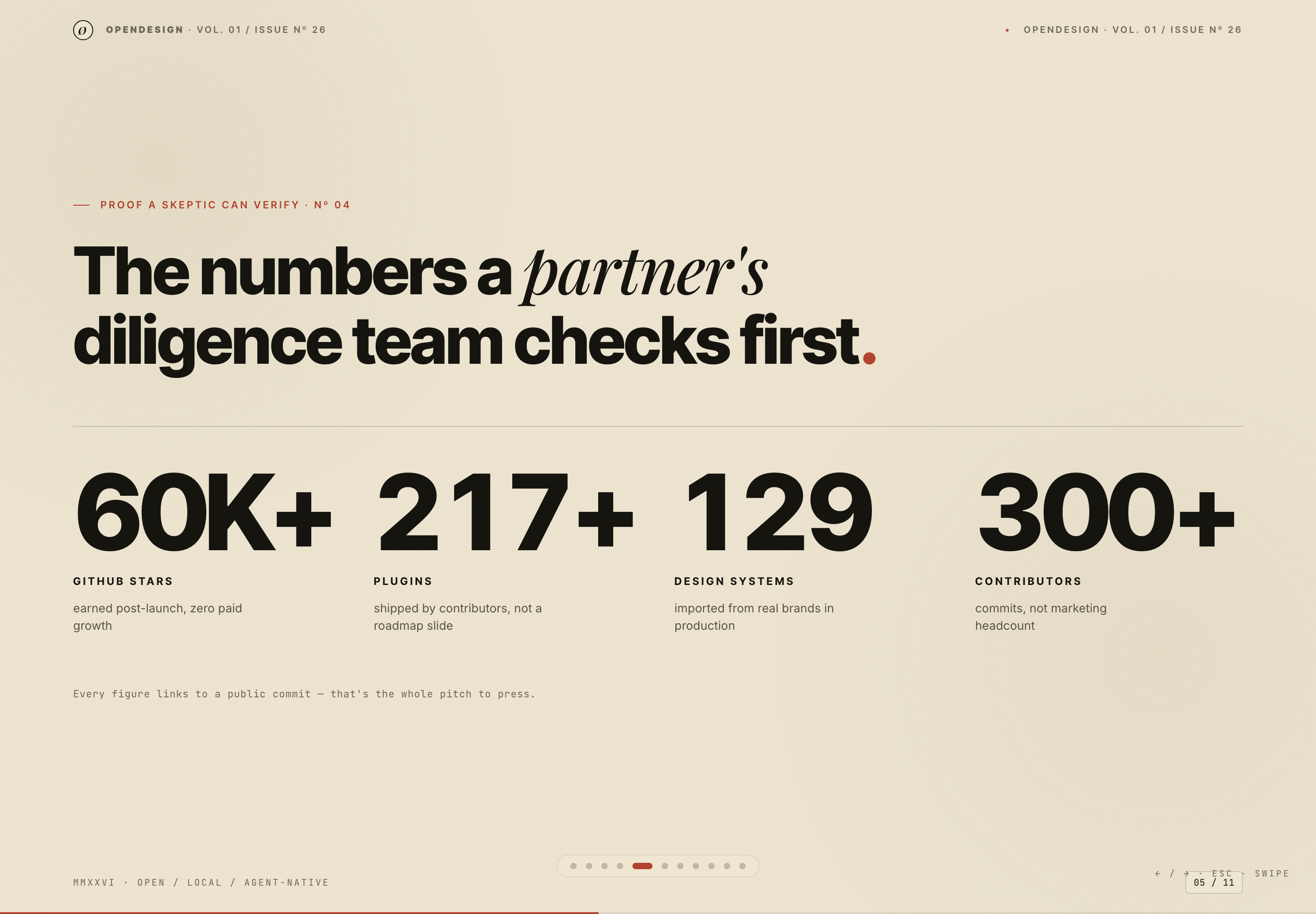Viewport: 1316px width, 914px height.
Task: Jump to slide 3 via third pagination dot
Action: point(604,866)
